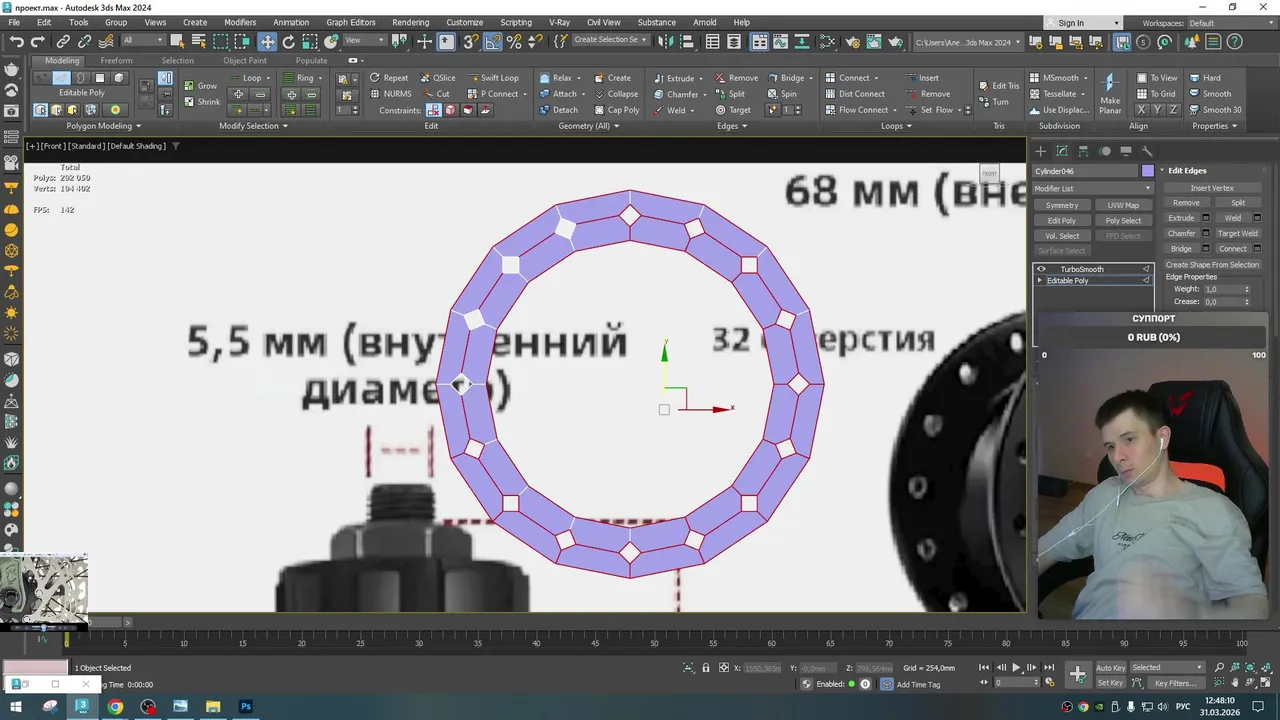Image resolution: width=1280 pixels, height=720 pixels.
Task: Click the Undo arrow in the main toolbar
Action: pos(16,41)
